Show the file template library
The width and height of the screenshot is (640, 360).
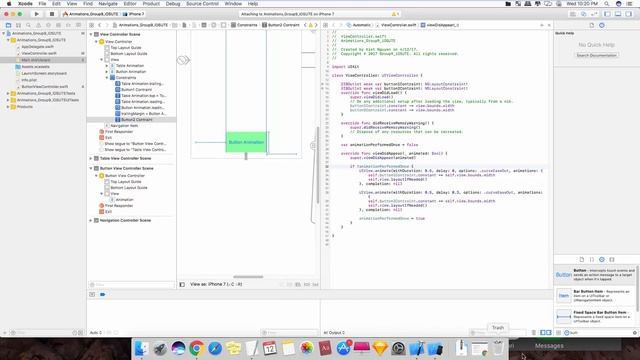[582, 259]
